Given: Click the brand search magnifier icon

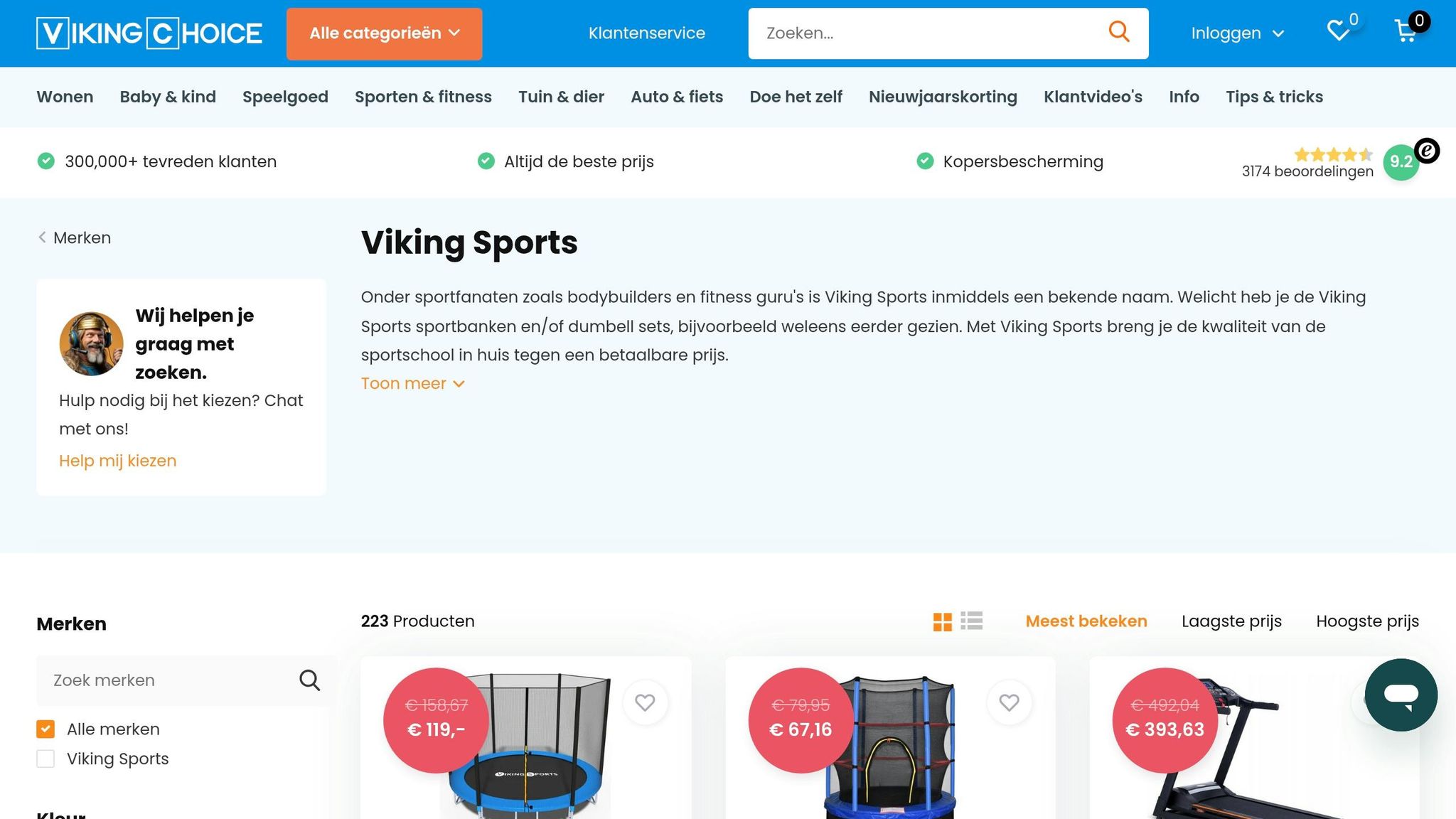Looking at the screenshot, I should click(309, 680).
